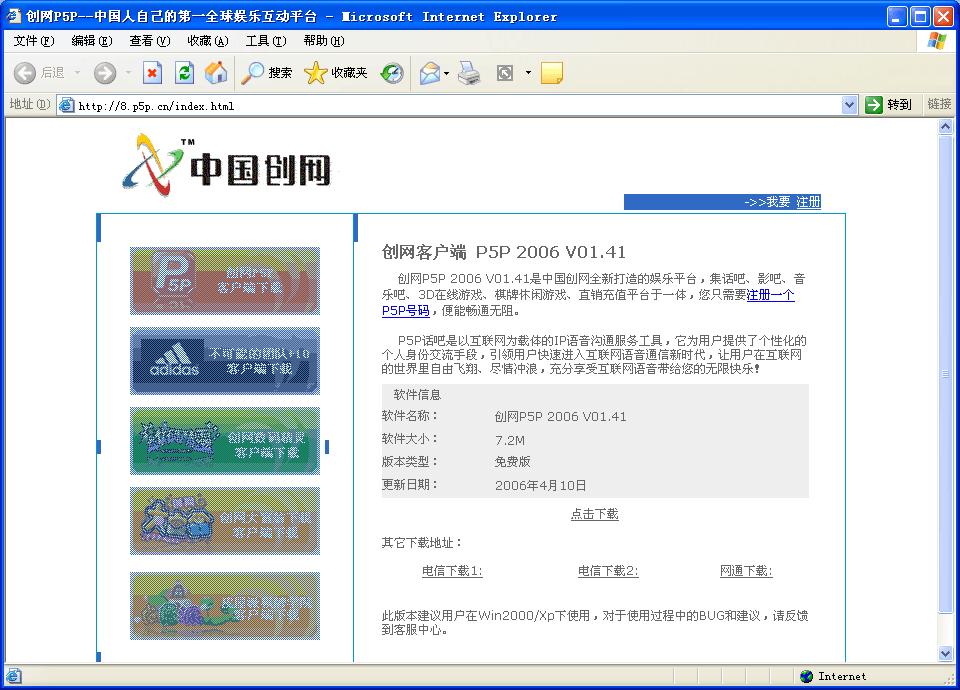
Task: Open the address bar dropdown list
Action: 849,105
